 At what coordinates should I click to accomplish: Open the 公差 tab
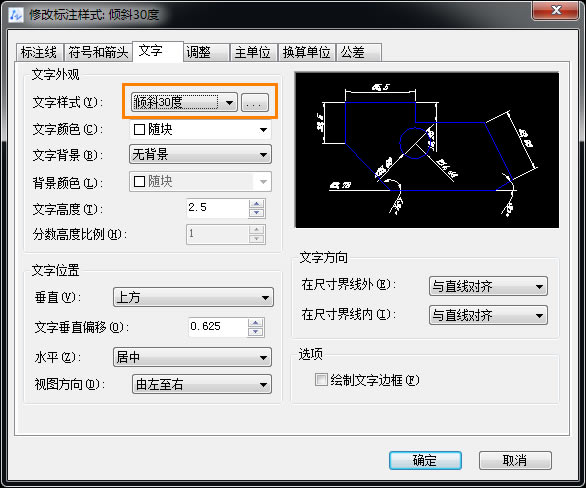point(358,52)
